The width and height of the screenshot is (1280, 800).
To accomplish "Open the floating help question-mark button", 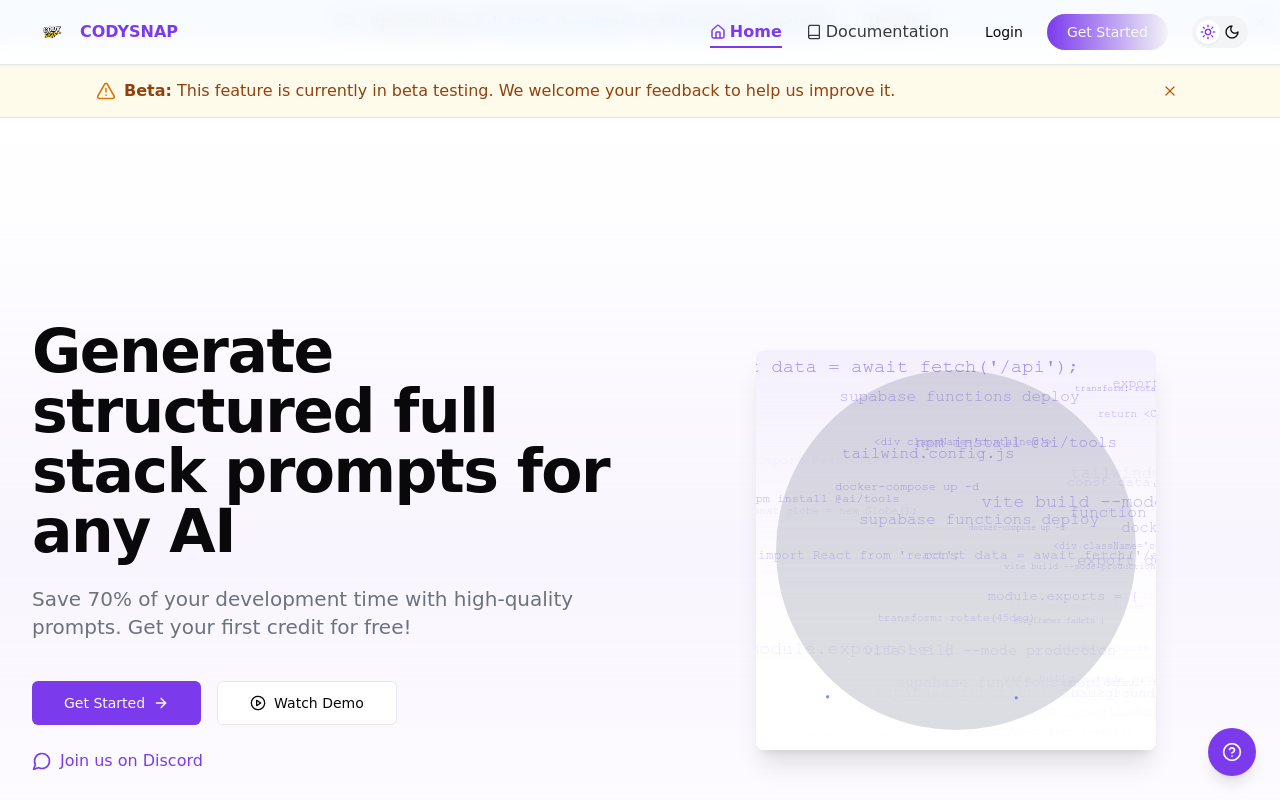I will 1232,752.
